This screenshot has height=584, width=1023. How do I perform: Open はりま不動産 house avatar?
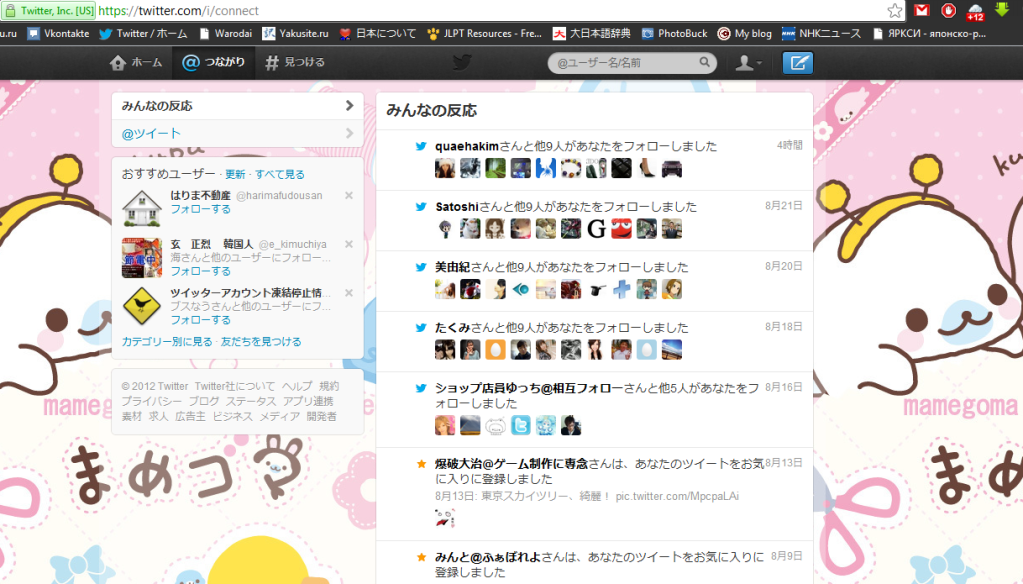point(142,208)
